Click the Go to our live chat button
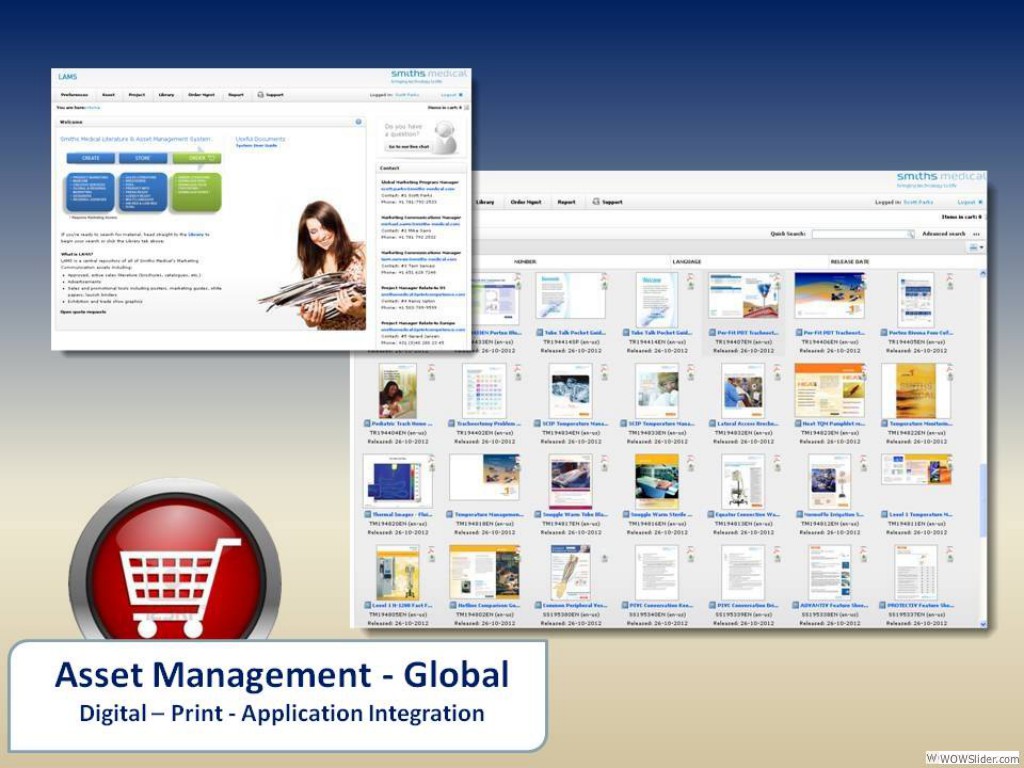The width and height of the screenshot is (1024, 768). pos(409,147)
